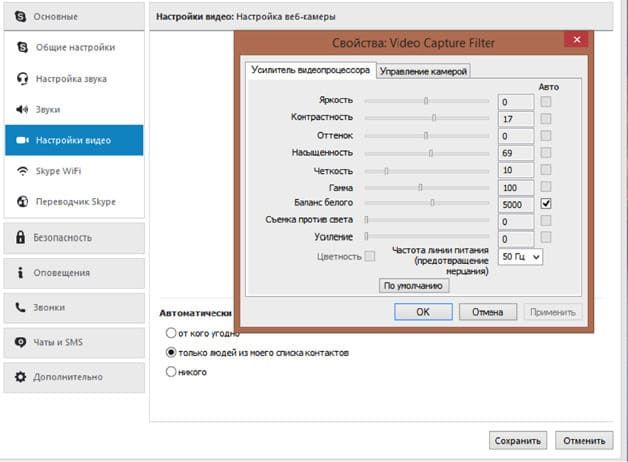Click the headset icon for Настройка звука

(x=22, y=78)
